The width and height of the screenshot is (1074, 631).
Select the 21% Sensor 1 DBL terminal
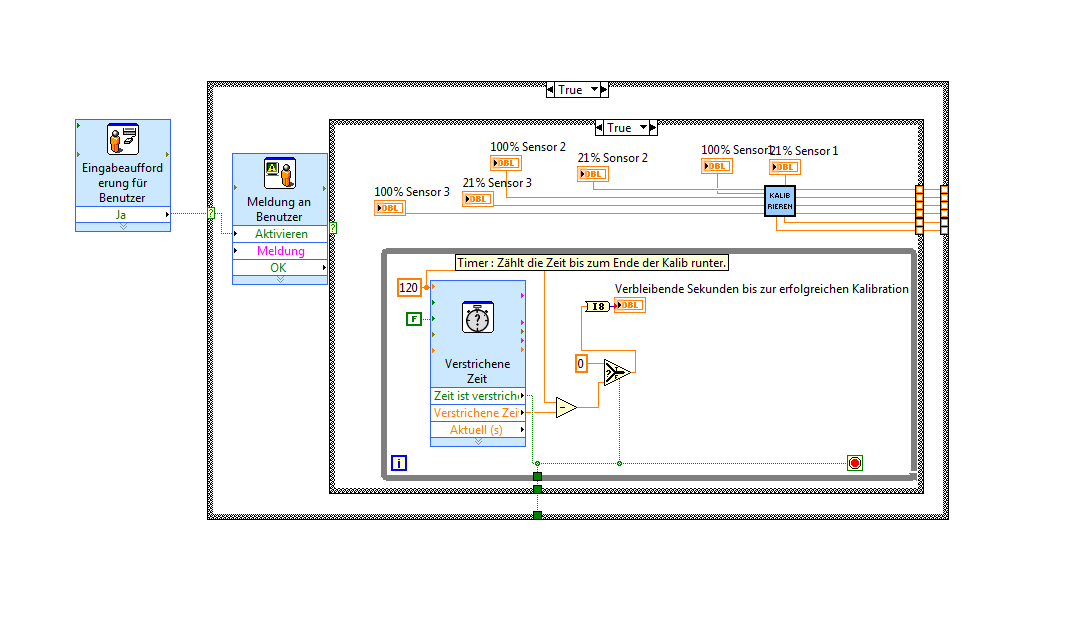pyautogui.click(x=784, y=167)
